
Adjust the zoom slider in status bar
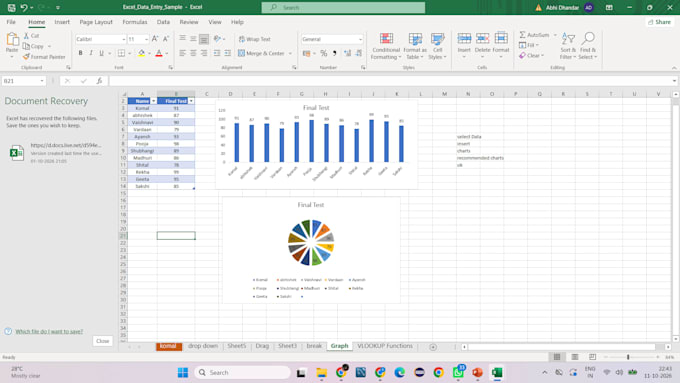(x=628, y=357)
